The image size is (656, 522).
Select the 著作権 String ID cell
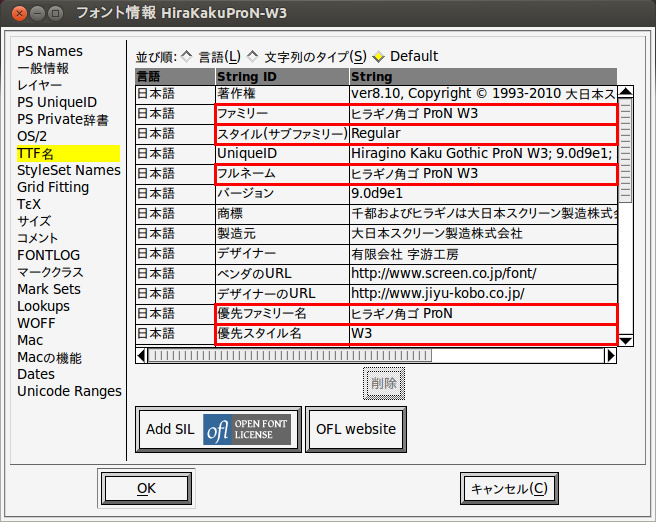(x=282, y=94)
